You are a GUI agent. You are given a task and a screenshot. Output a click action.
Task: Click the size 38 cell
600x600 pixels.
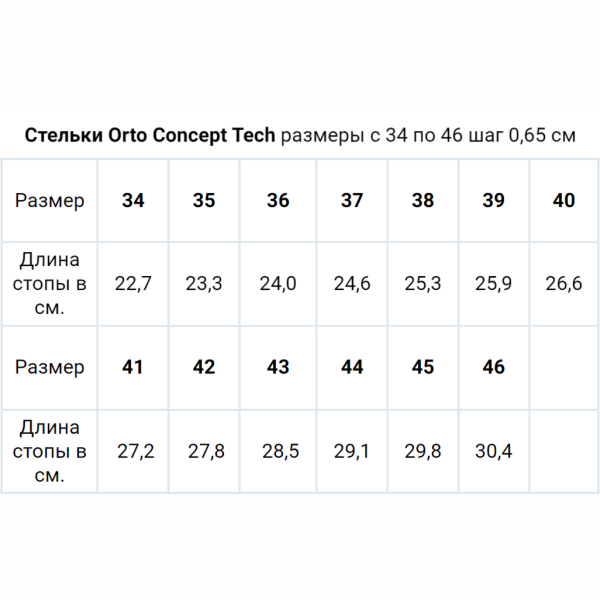423,200
